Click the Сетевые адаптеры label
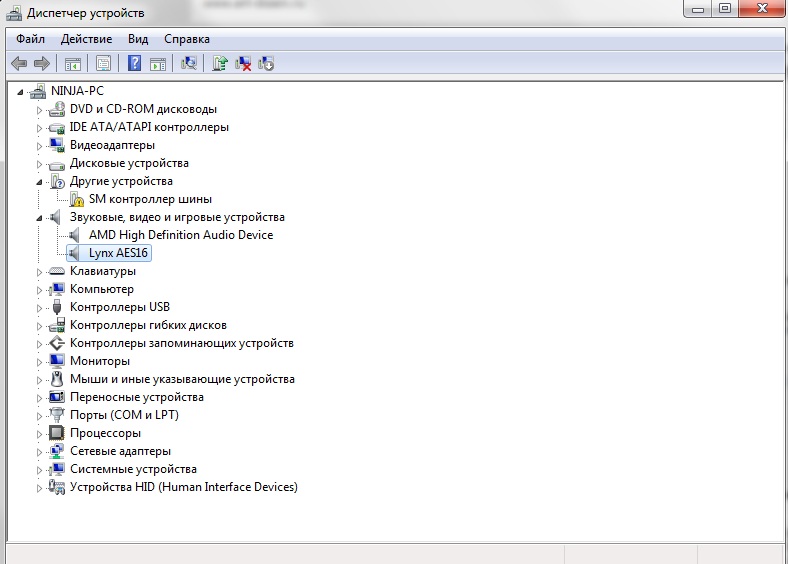The width and height of the screenshot is (788, 564). (120, 451)
